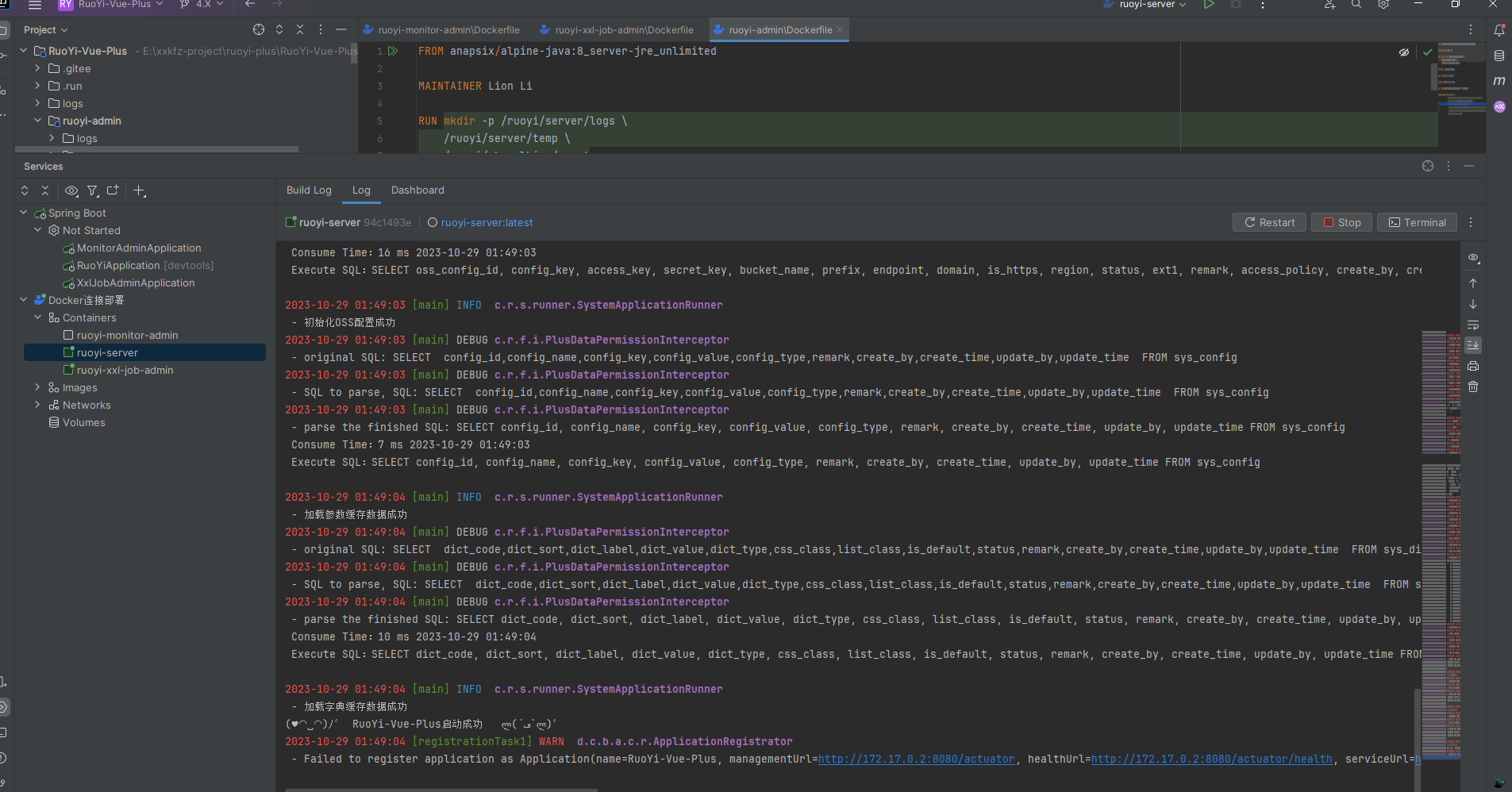The height and width of the screenshot is (792, 1512).
Task: Collapse the Containers node
Action: (38, 317)
